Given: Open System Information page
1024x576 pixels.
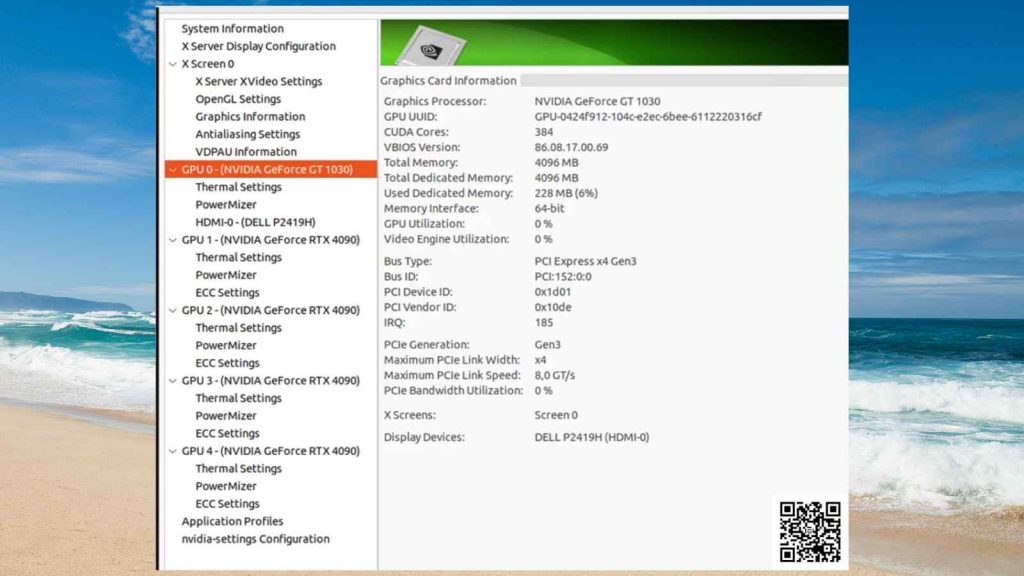Looking at the screenshot, I should tap(232, 29).
